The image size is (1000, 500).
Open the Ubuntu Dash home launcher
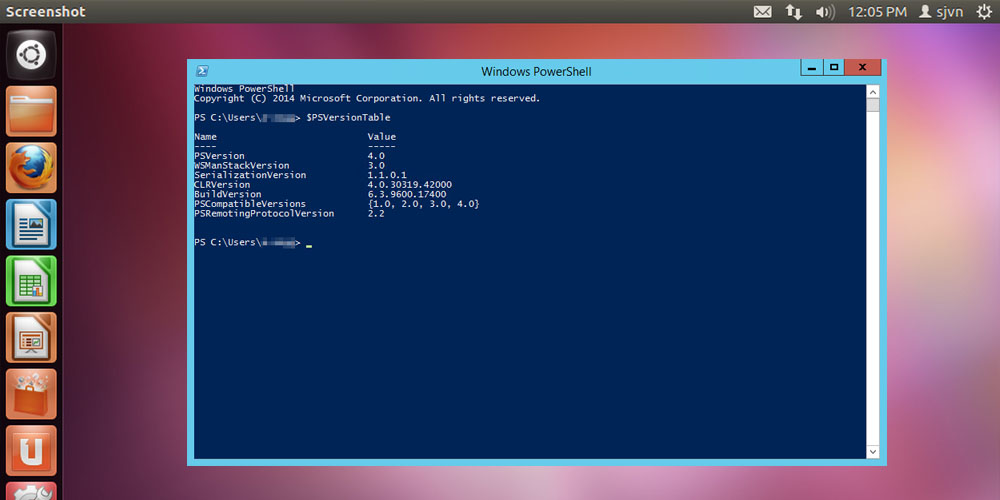(31, 55)
